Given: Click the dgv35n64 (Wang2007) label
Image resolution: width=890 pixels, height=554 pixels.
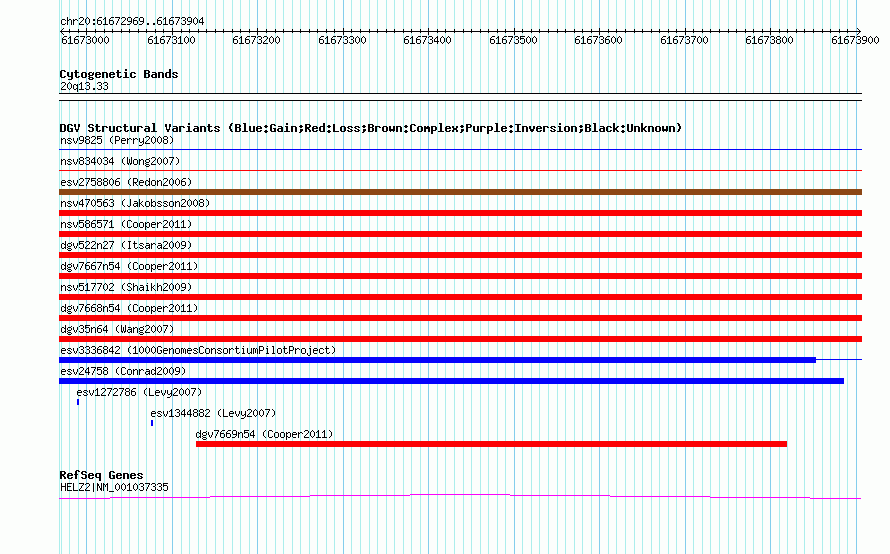Looking at the screenshot, I should tap(117, 329).
